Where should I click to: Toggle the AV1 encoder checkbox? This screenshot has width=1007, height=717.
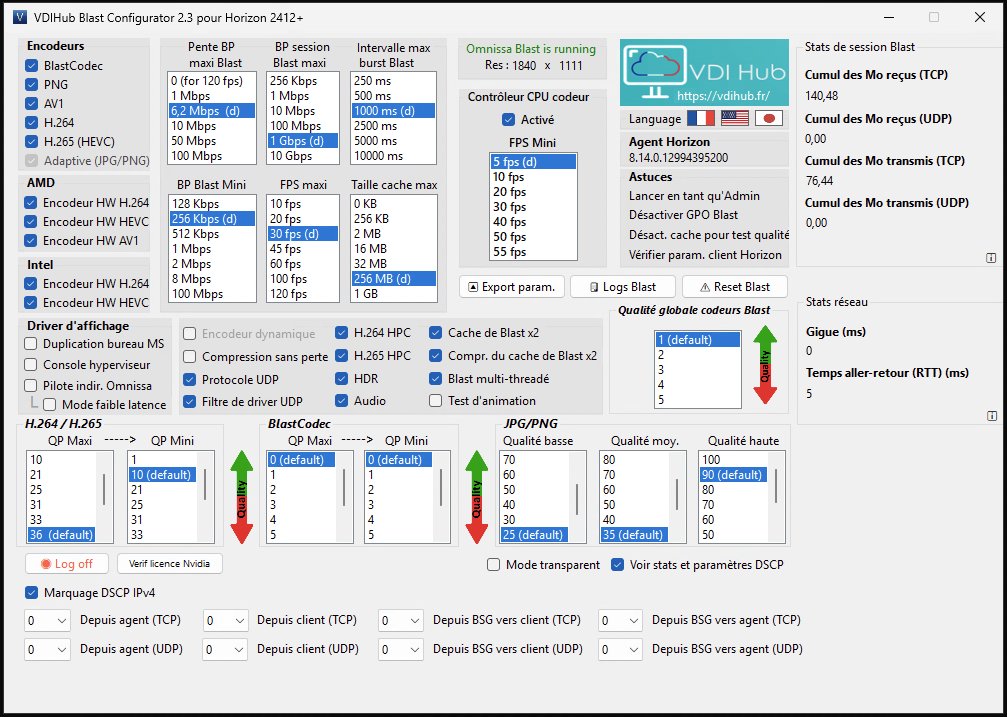click(31, 103)
